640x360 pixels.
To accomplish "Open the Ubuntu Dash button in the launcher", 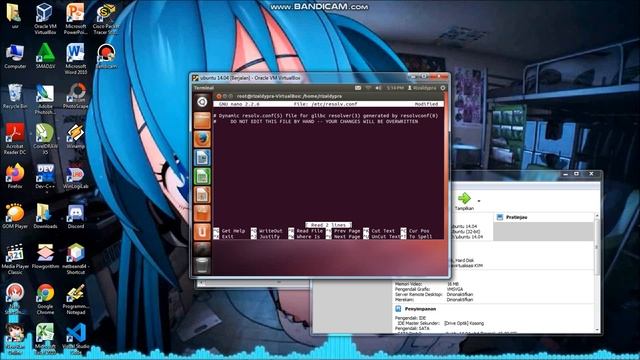I will (x=202, y=102).
